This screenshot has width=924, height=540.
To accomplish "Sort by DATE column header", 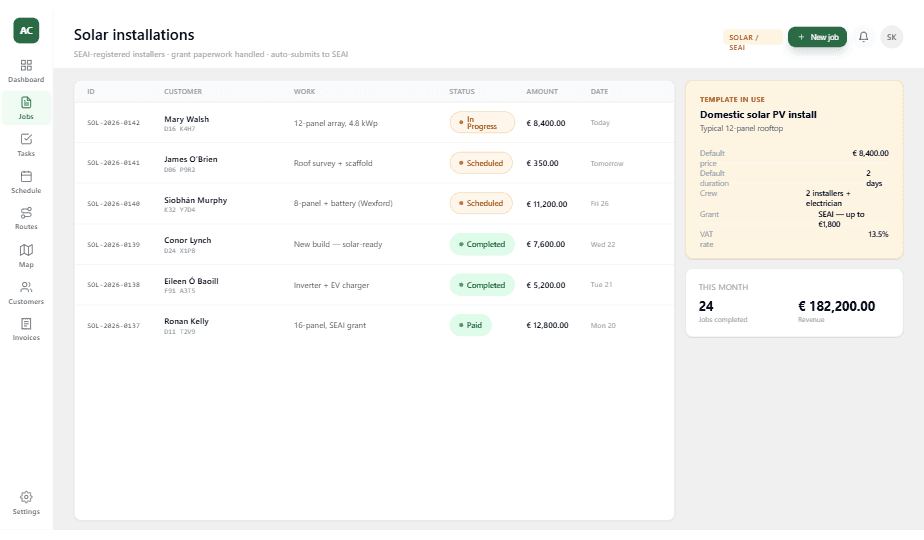I will 599,91.
